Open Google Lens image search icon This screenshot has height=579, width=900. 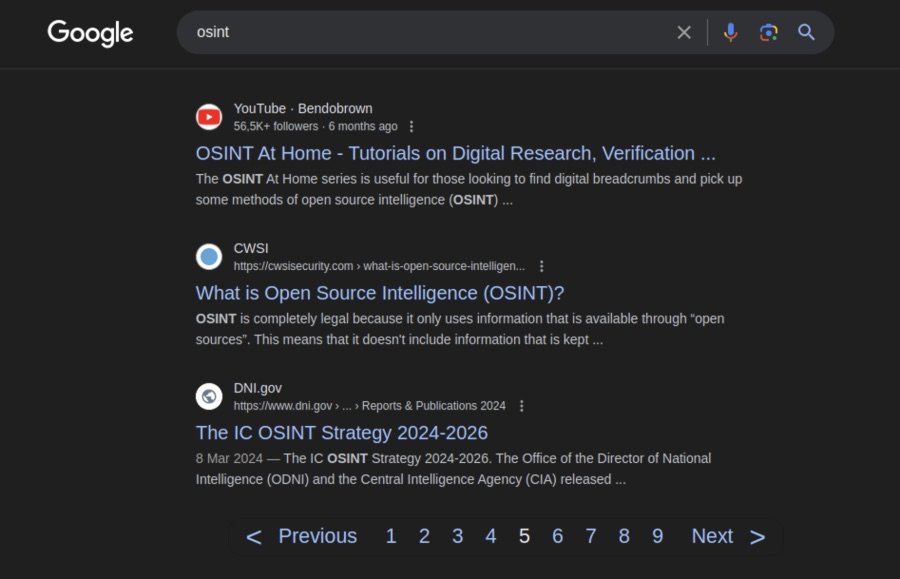769,32
